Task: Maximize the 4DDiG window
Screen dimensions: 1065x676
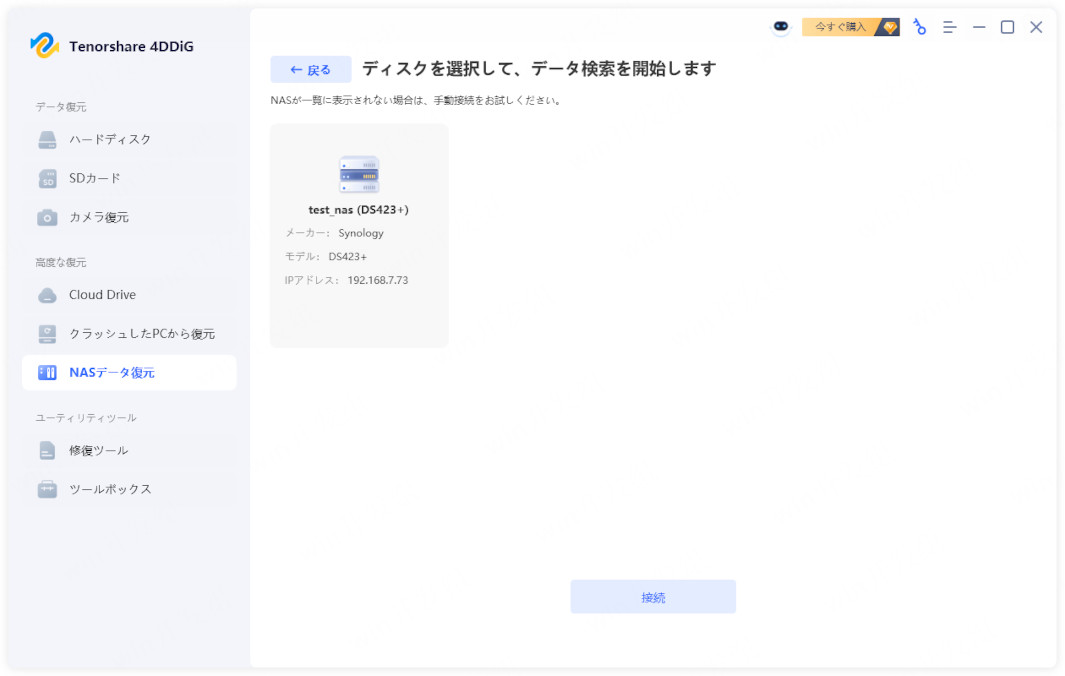Action: click(1007, 27)
